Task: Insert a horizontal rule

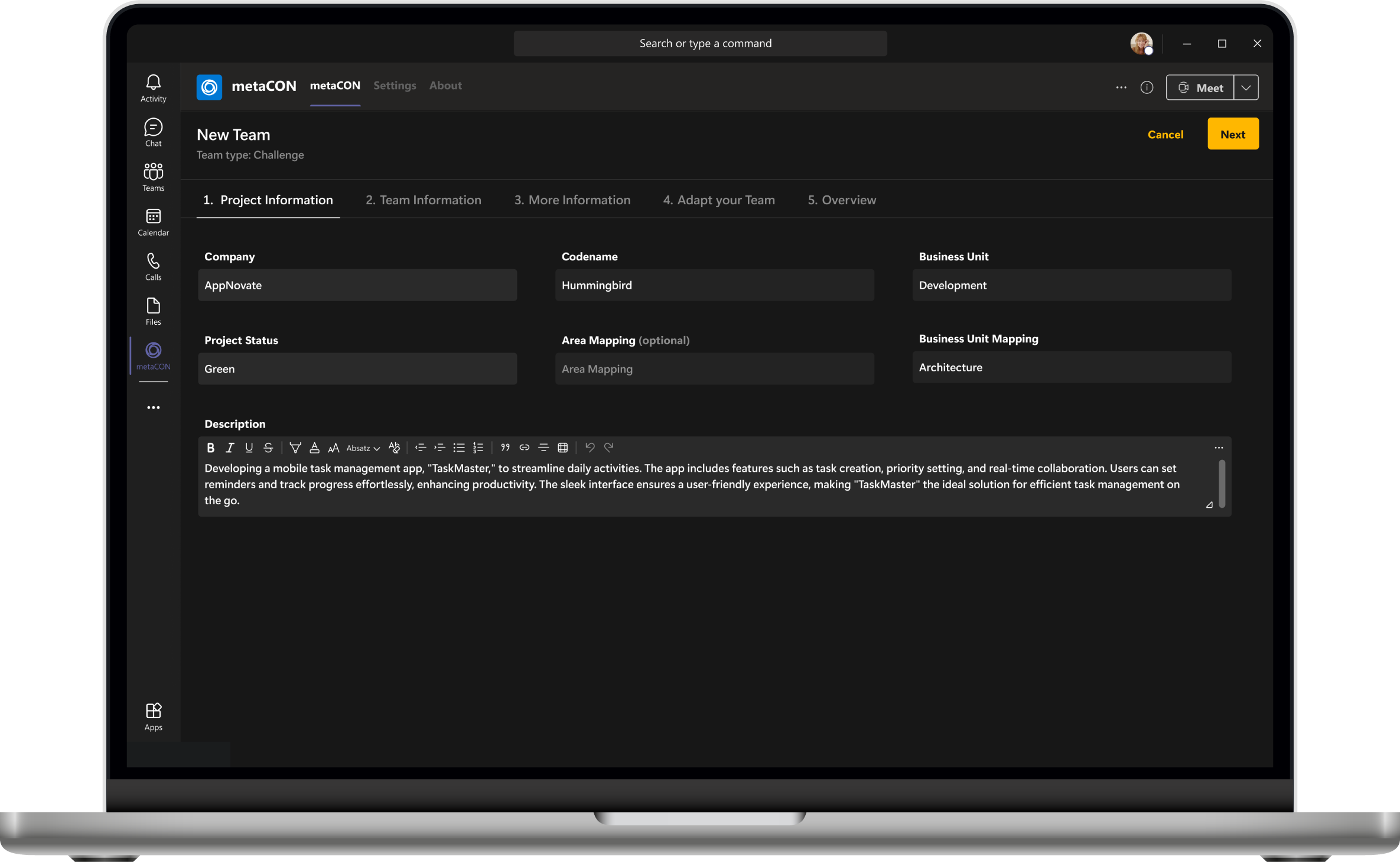Action: coord(543,448)
